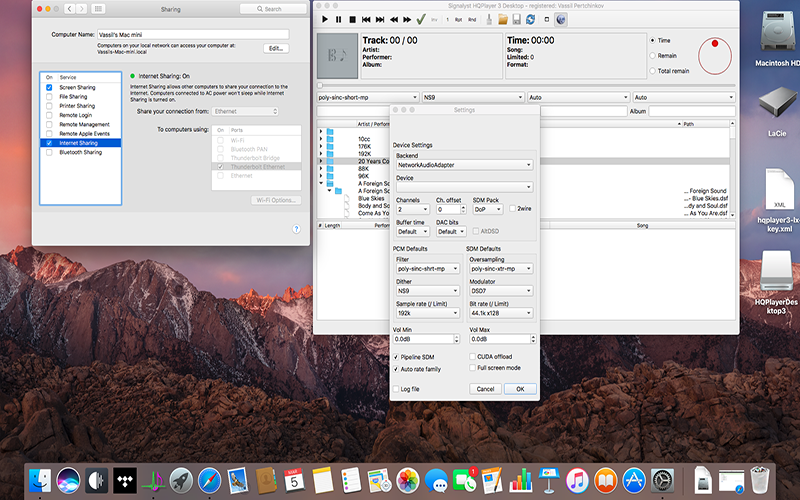
Task: Start playback with HQPlayer Play button
Action: (x=324, y=19)
